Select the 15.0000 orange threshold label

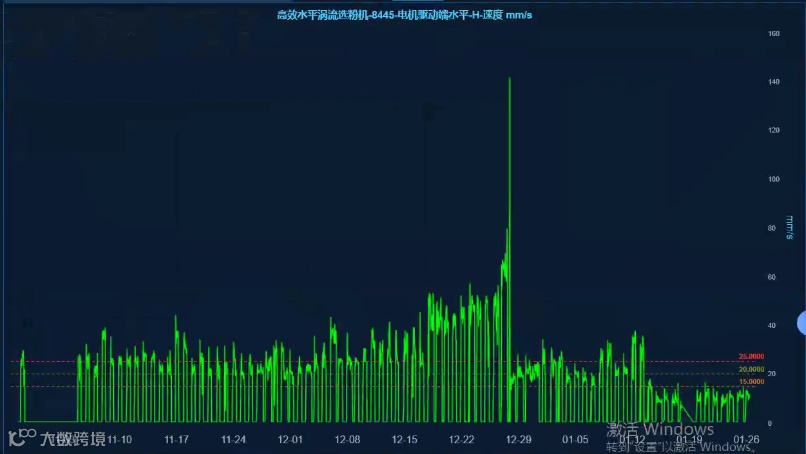tap(751, 382)
